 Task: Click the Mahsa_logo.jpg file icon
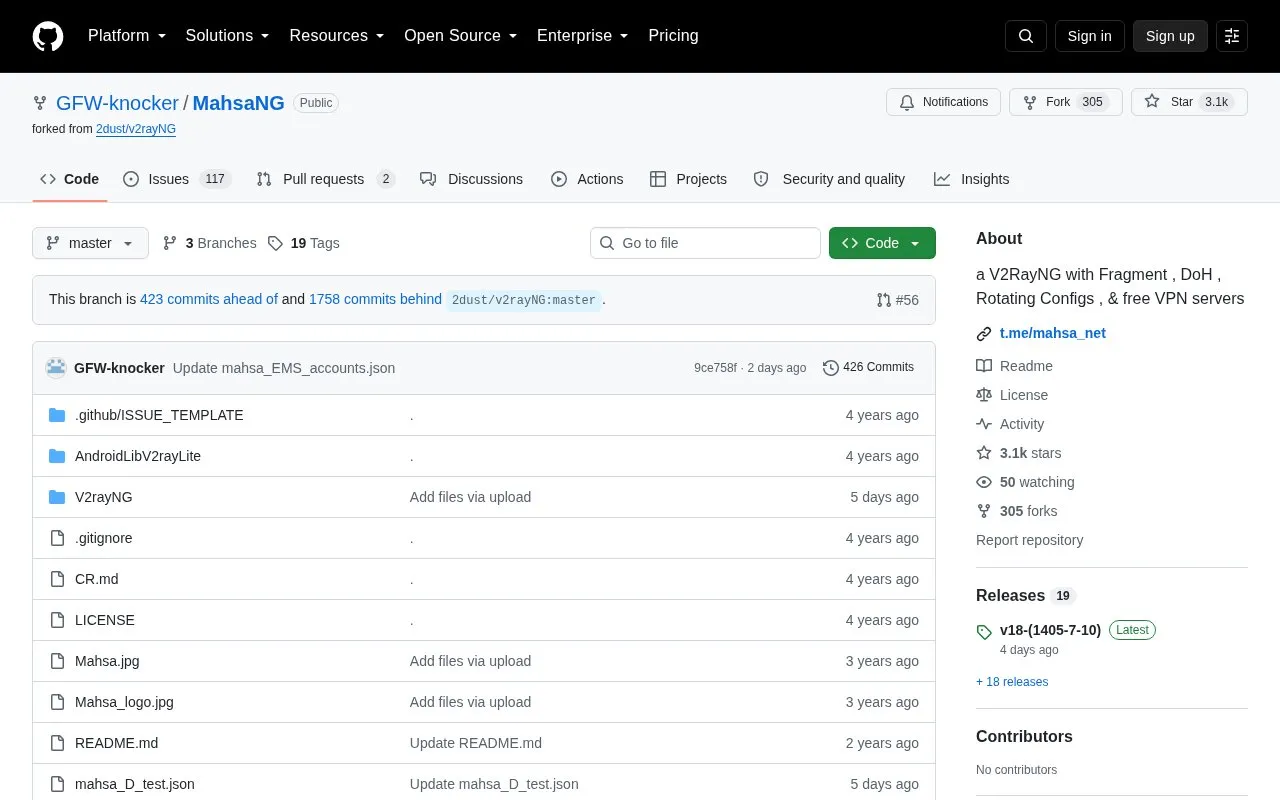[57, 702]
